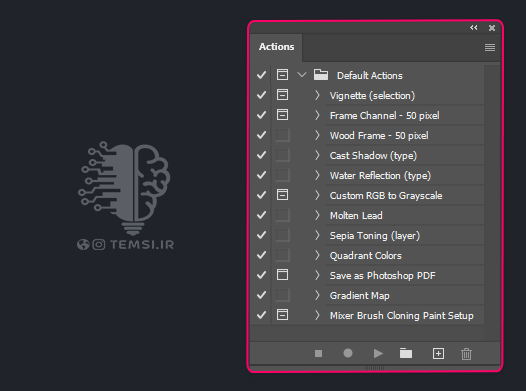Select the Water Reflection (type) action
The image size is (526, 391).
(x=380, y=176)
